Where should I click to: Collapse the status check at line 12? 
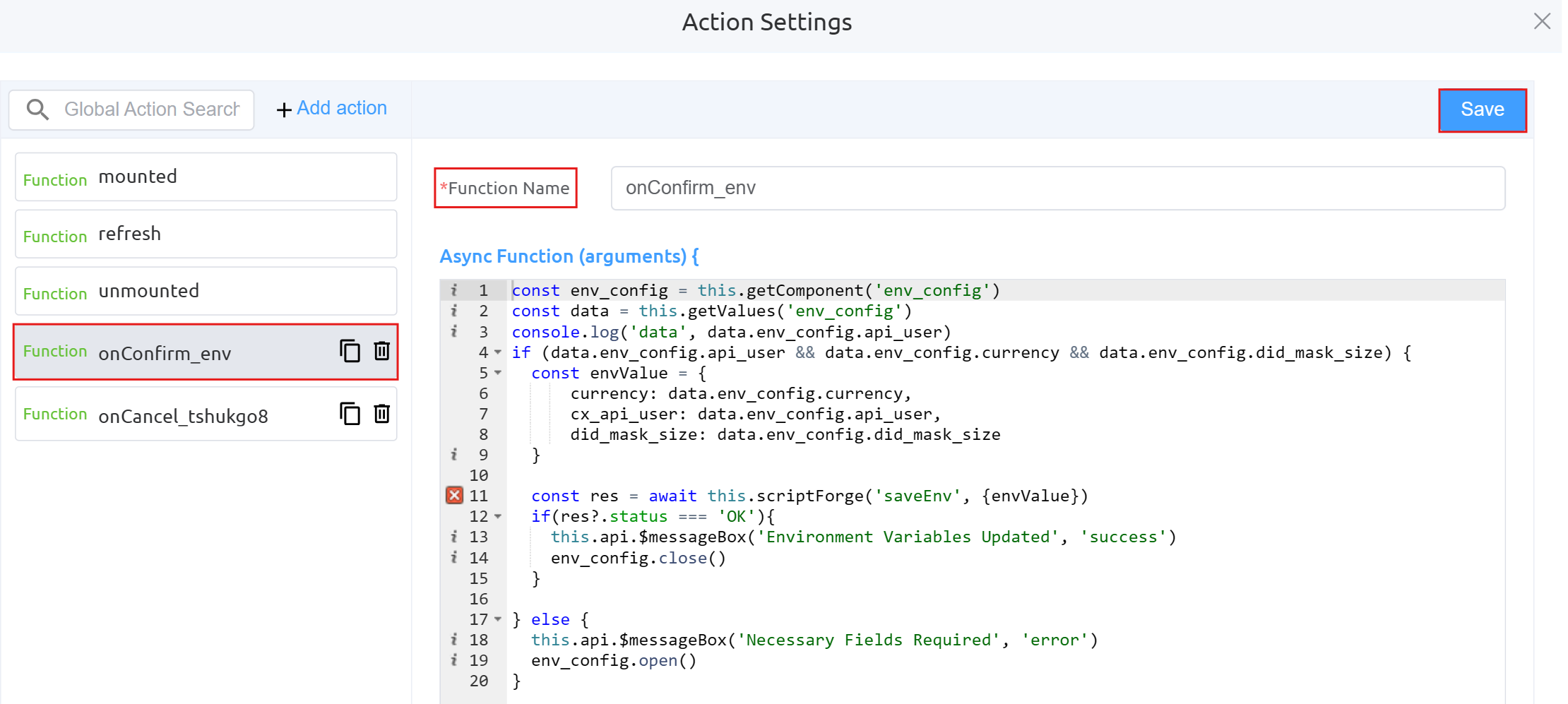point(498,517)
